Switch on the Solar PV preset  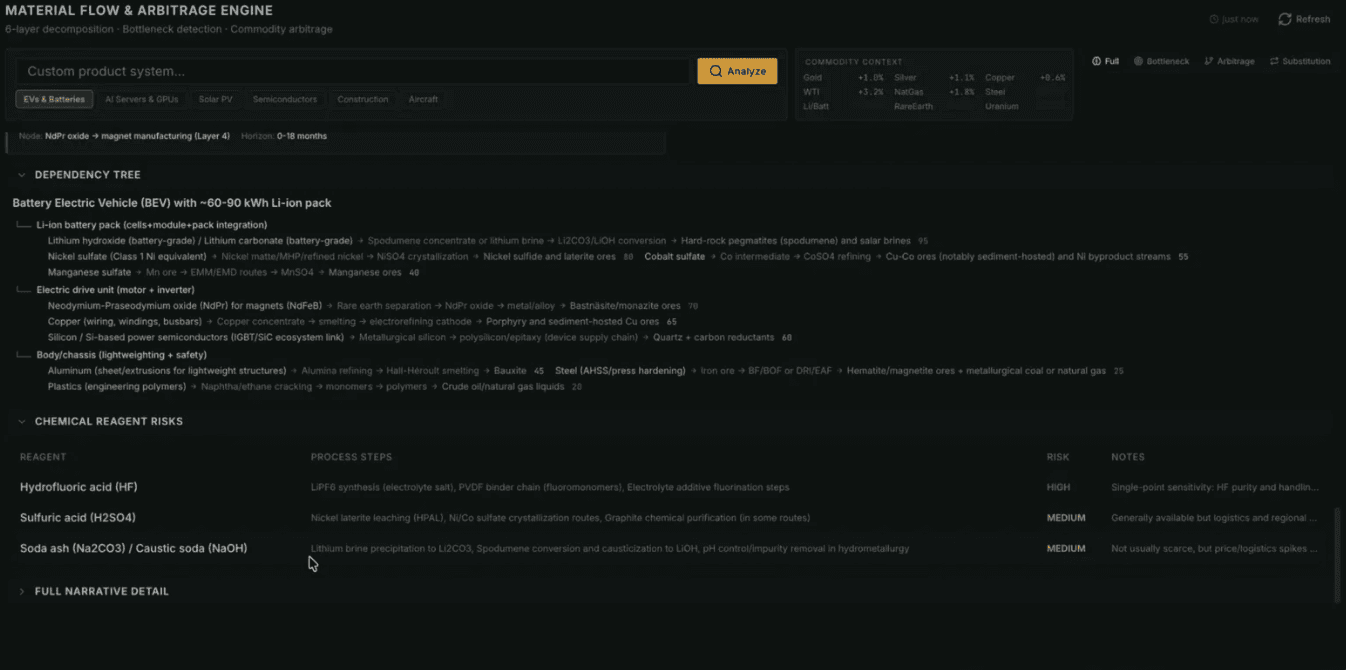[x=215, y=99]
